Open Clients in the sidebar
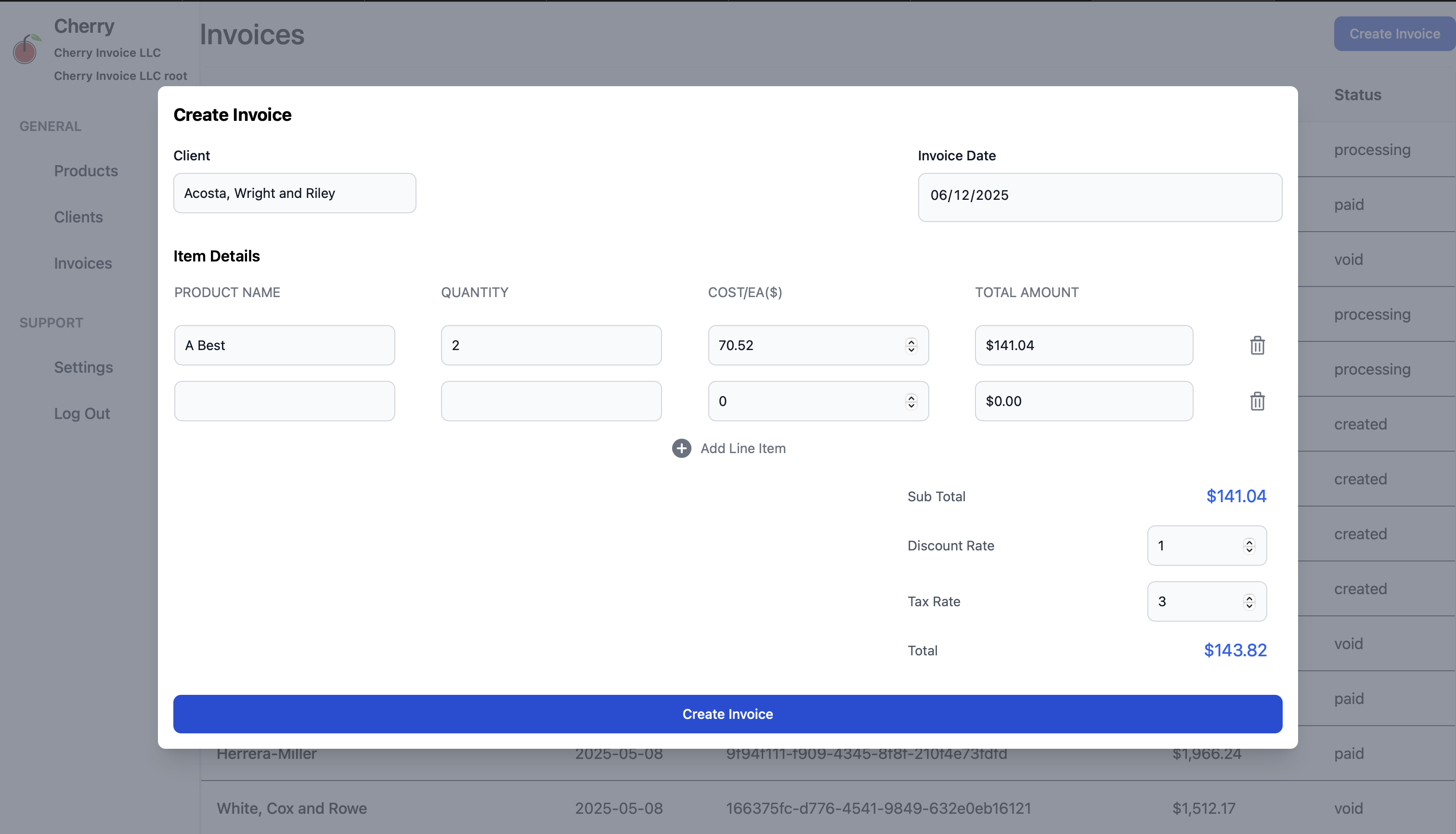Viewport: 1456px width, 834px height. coord(78,217)
